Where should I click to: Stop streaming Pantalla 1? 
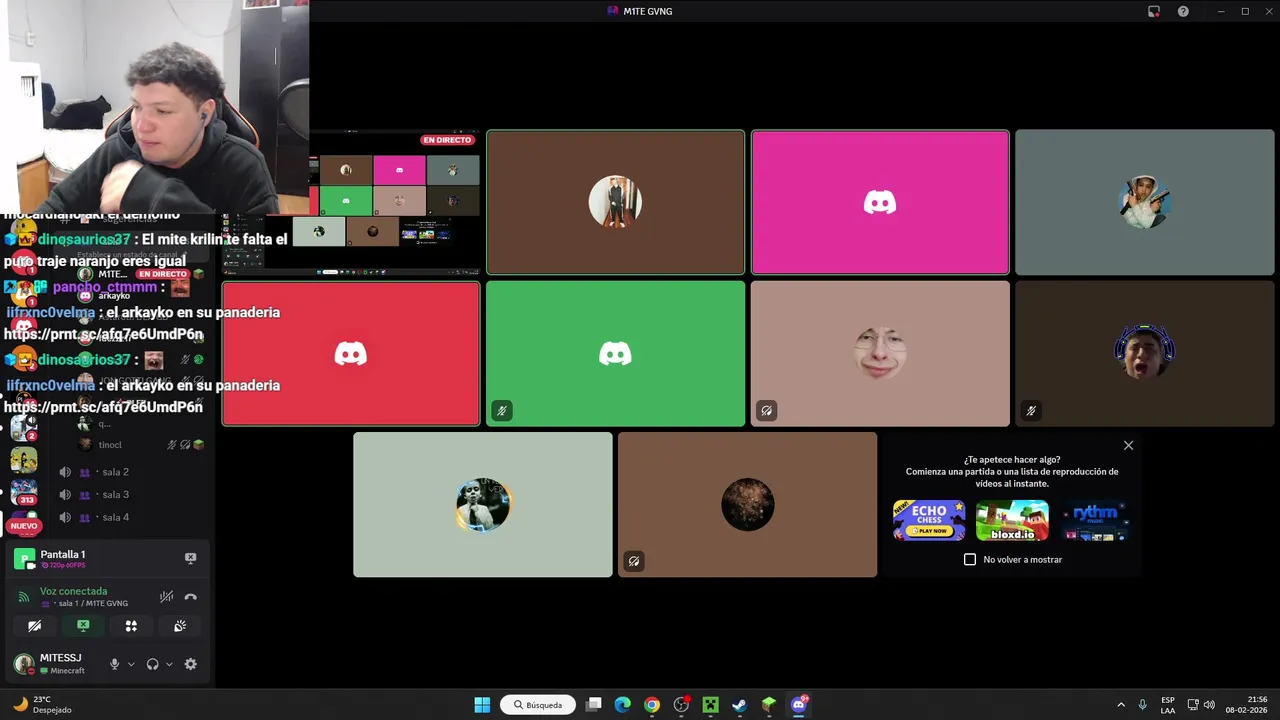pyautogui.click(x=191, y=558)
